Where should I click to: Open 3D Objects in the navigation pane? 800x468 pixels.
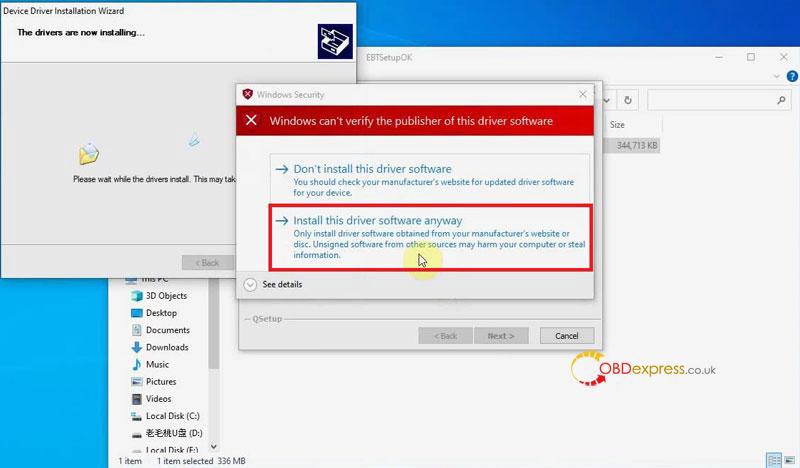(166, 295)
